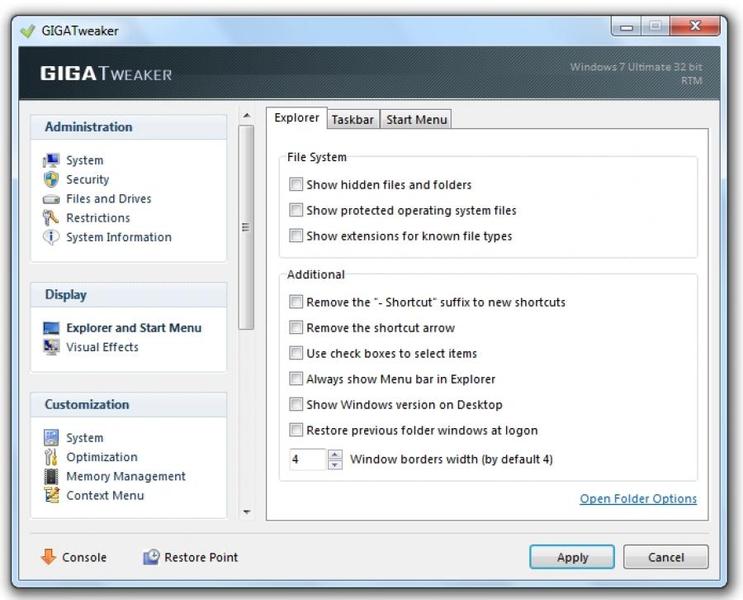Open the Console label link
Viewport: 743px width, 600px height.
(x=84, y=557)
